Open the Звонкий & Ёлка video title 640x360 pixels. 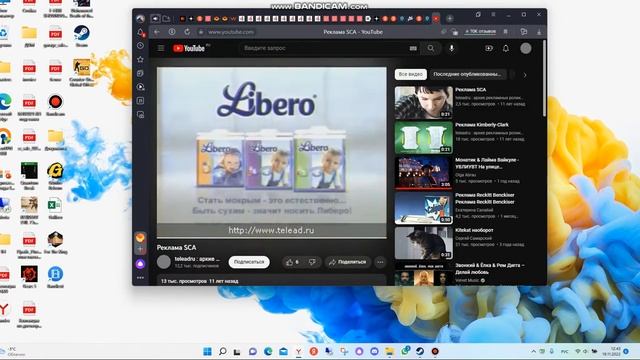click(x=489, y=269)
